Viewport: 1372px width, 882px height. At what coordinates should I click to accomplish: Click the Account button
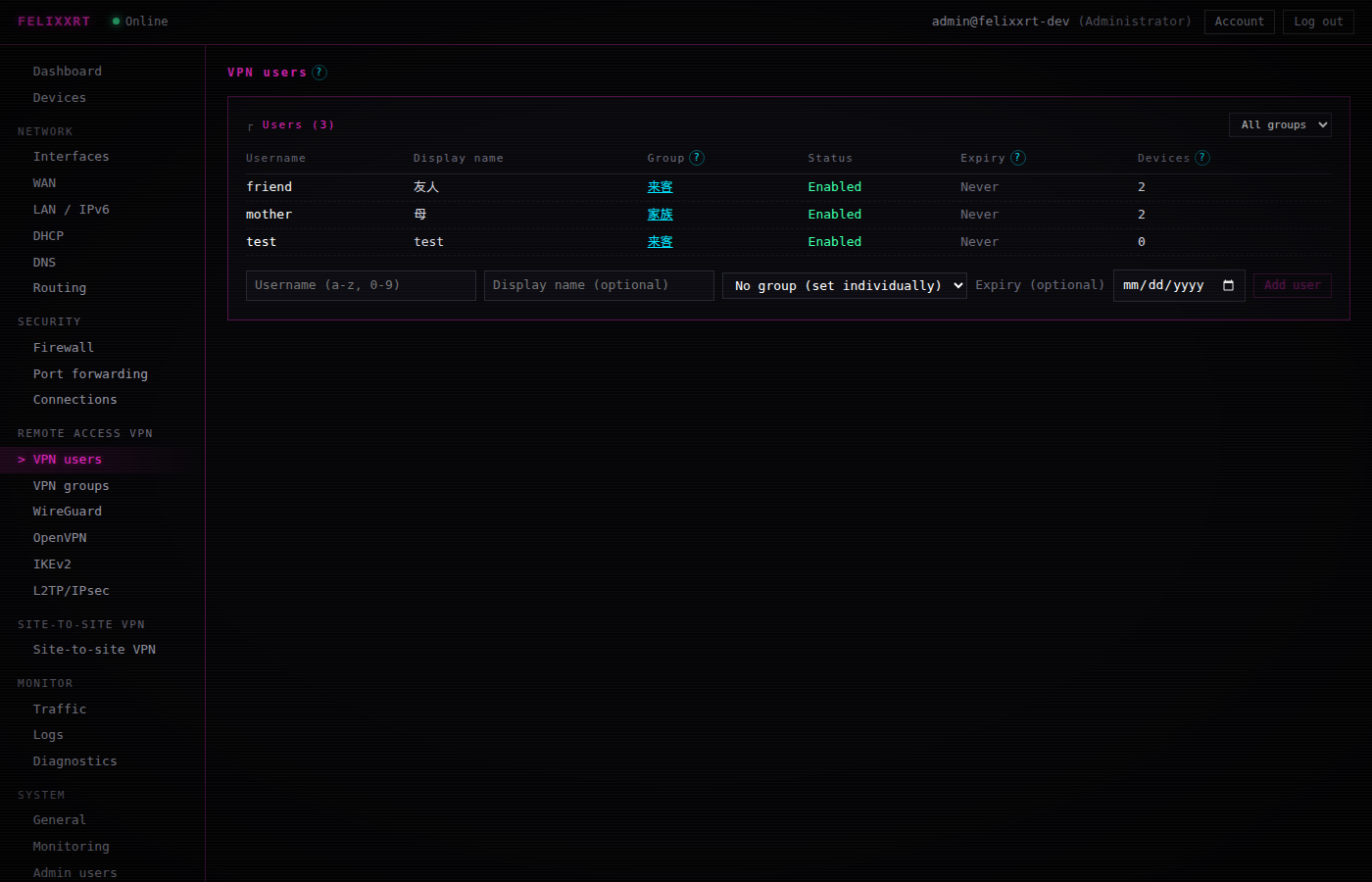point(1240,22)
